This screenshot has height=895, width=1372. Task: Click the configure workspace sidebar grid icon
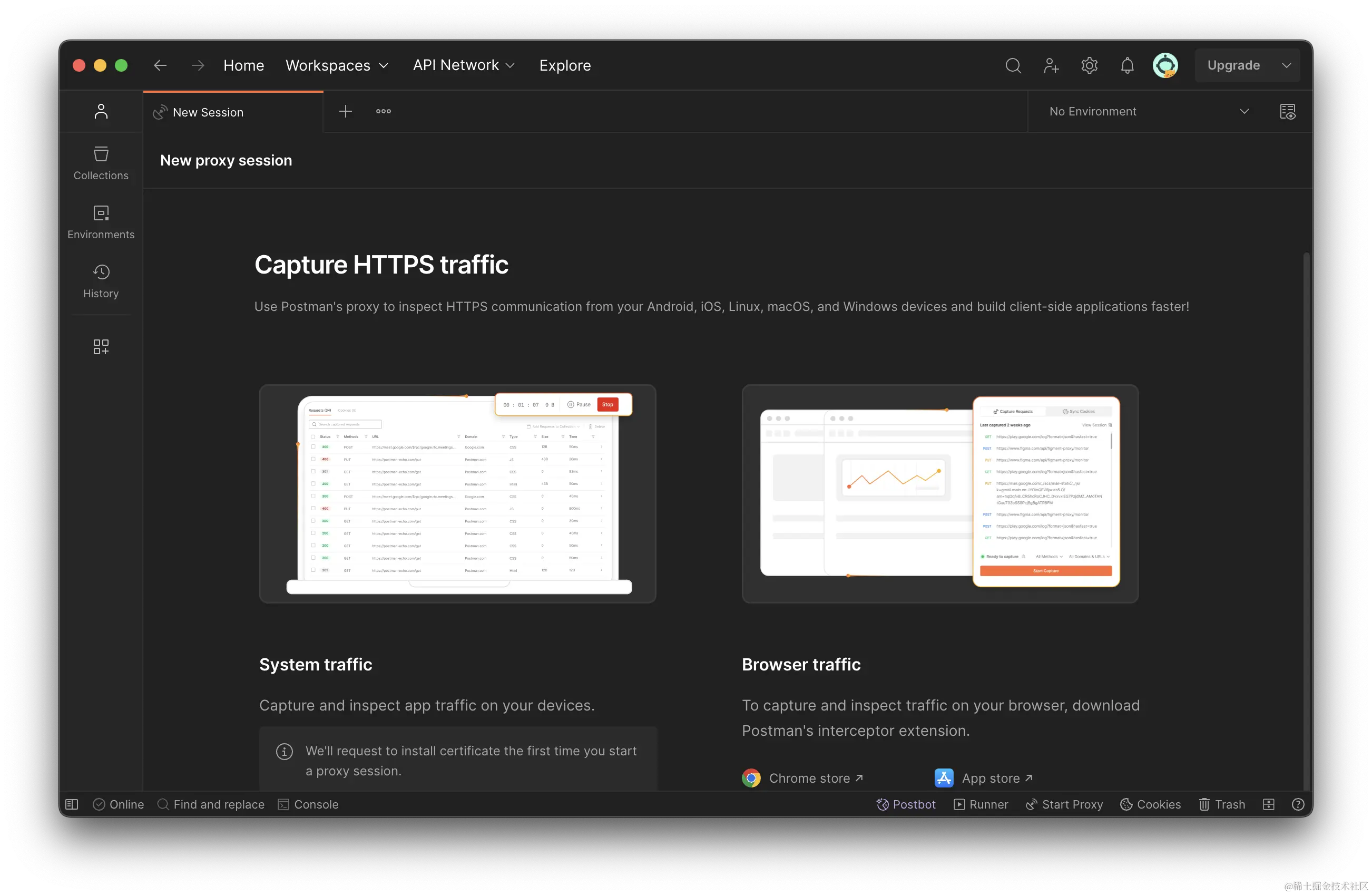click(101, 347)
